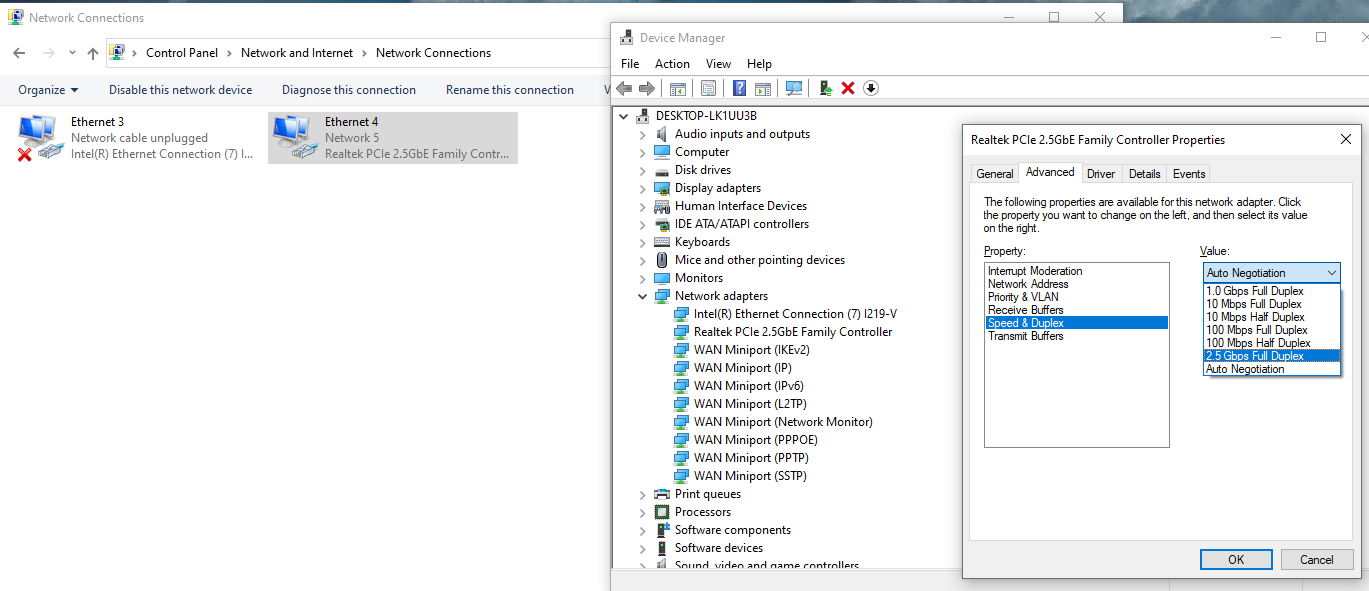Click the Up arrow in Network Connections
The width and height of the screenshot is (1369, 591).
click(93, 53)
